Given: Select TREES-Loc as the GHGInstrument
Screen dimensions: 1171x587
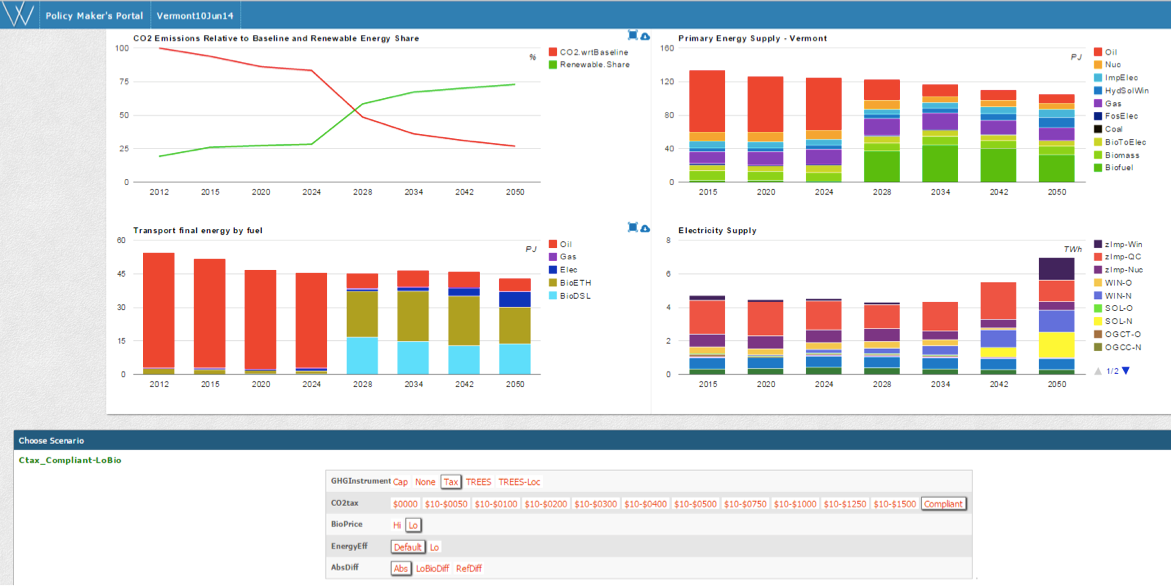Looking at the screenshot, I should tap(519, 482).
